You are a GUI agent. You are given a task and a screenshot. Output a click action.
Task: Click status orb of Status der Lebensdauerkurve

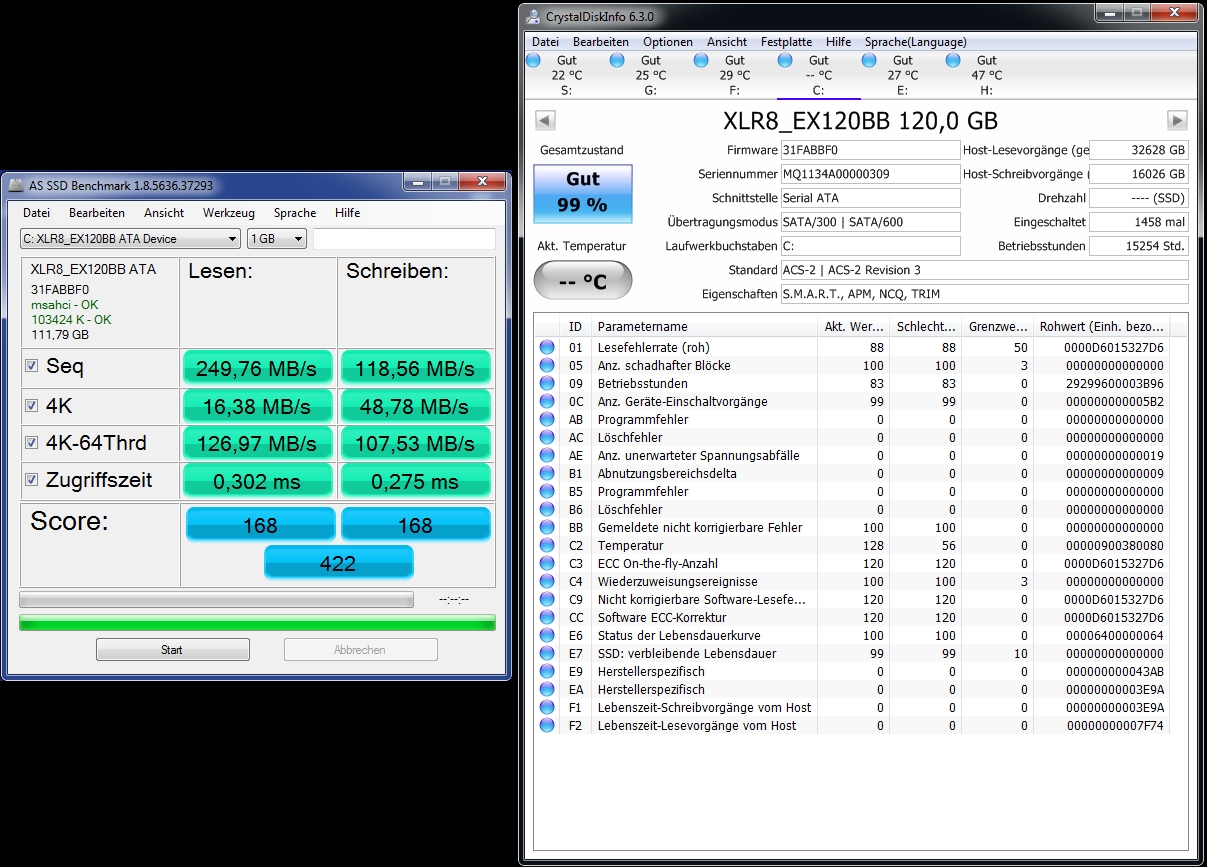547,635
